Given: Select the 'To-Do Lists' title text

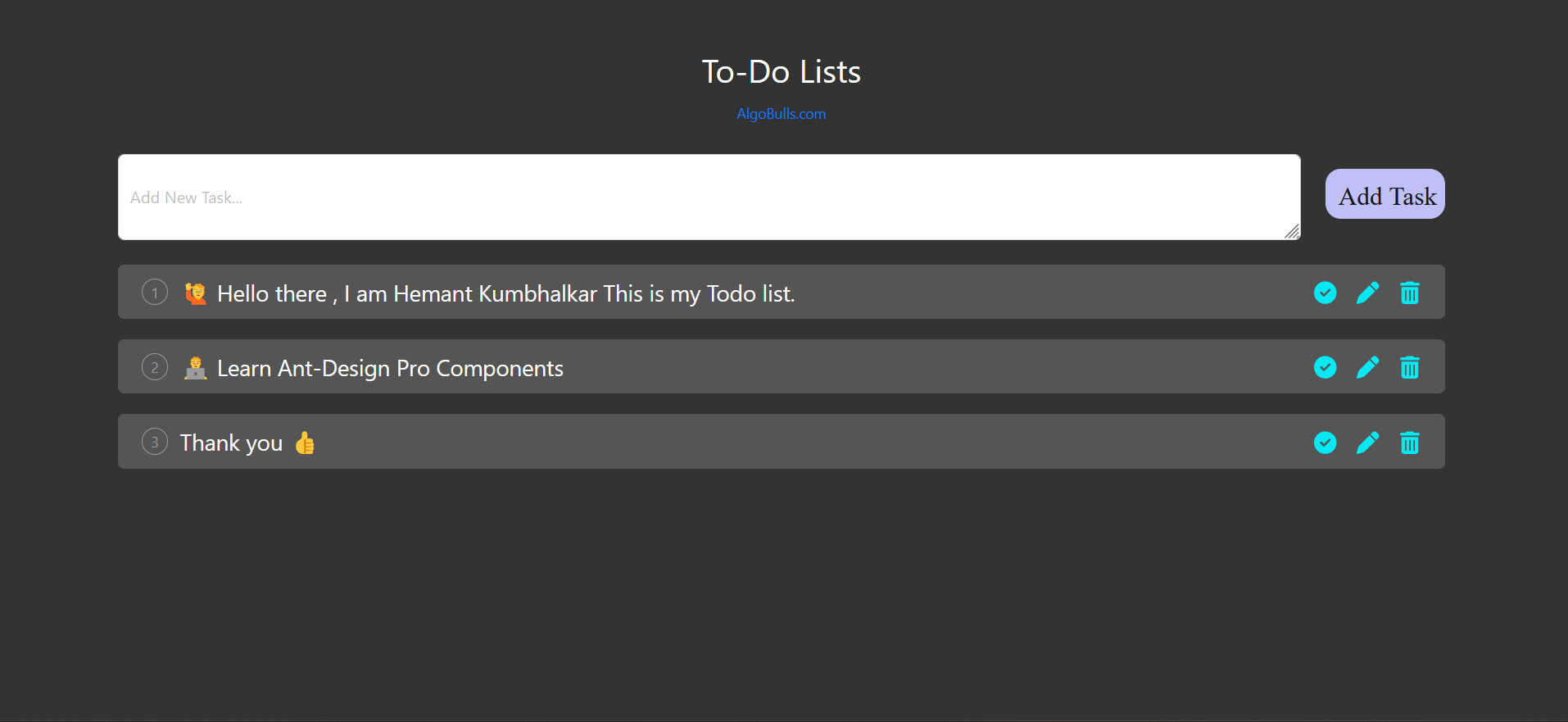Looking at the screenshot, I should [781, 71].
